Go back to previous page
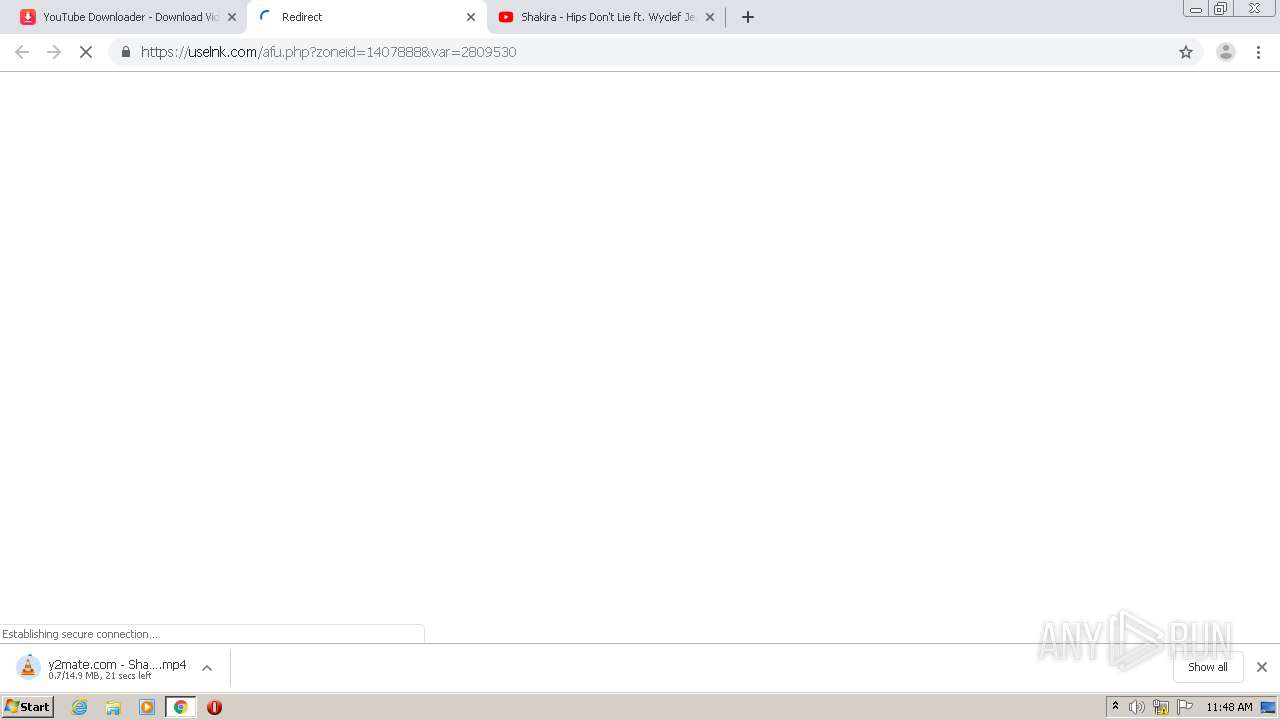Image resolution: width=1280 pixels, height=720 pixels. (x=22, y=52)
